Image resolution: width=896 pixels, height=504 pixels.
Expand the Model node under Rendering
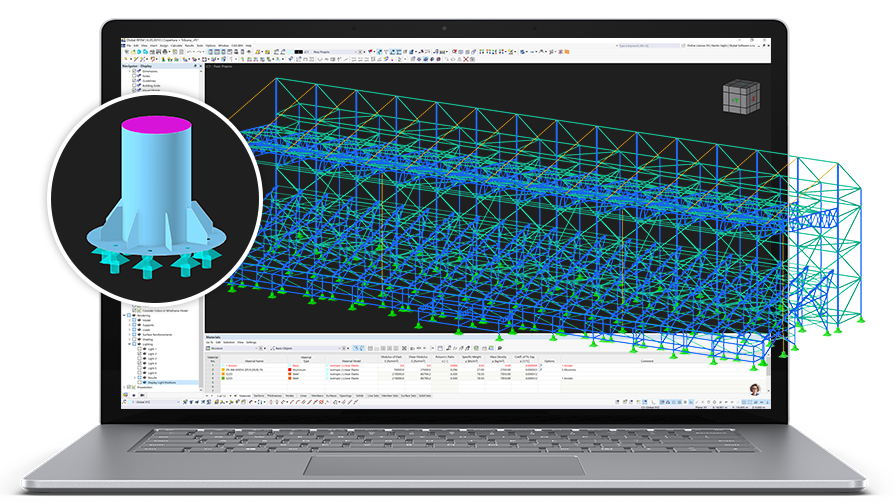[129, 320]
